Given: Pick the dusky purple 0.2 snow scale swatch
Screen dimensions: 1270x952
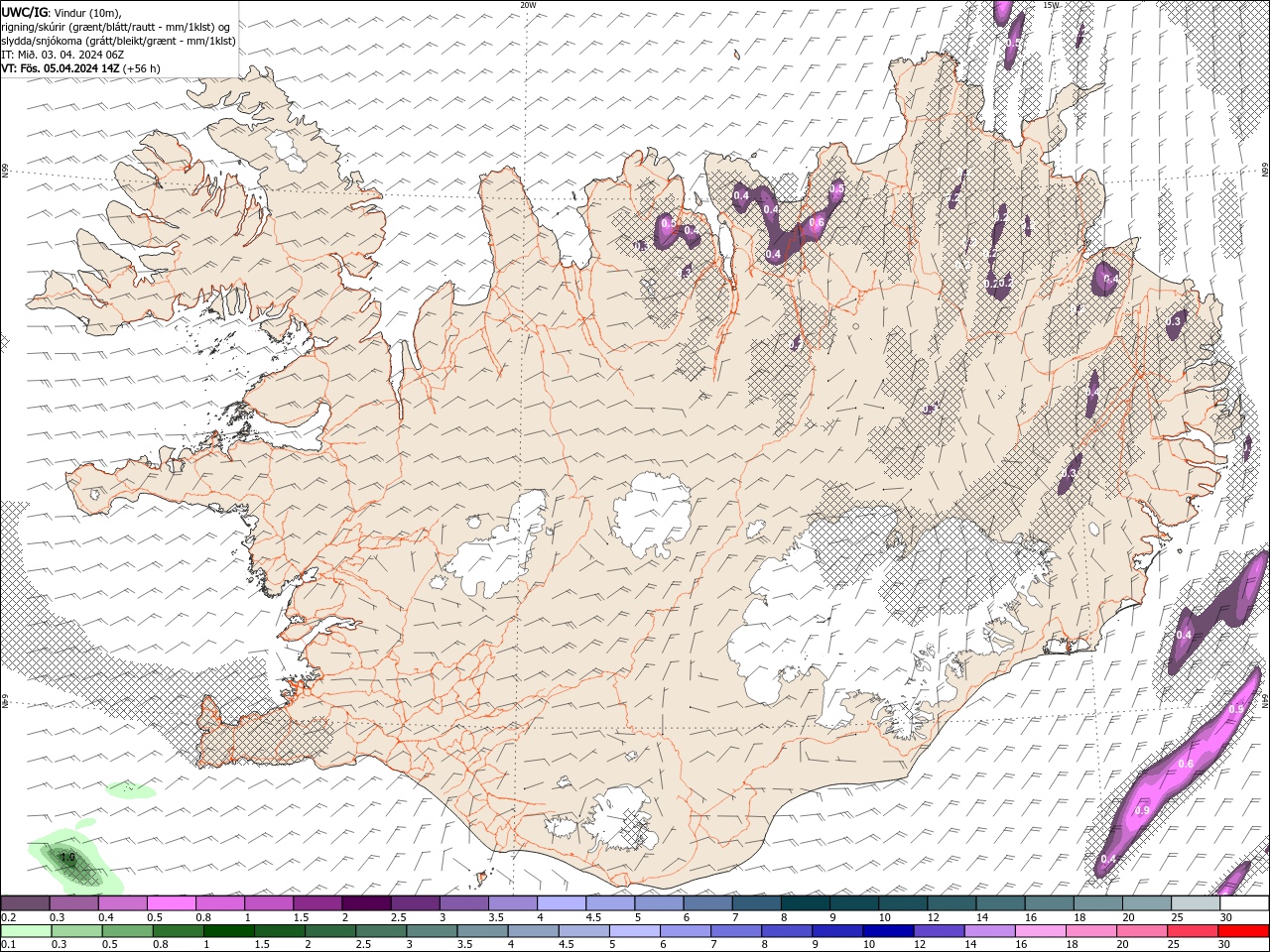Looking at the screenshot, I should pos(25,903).
